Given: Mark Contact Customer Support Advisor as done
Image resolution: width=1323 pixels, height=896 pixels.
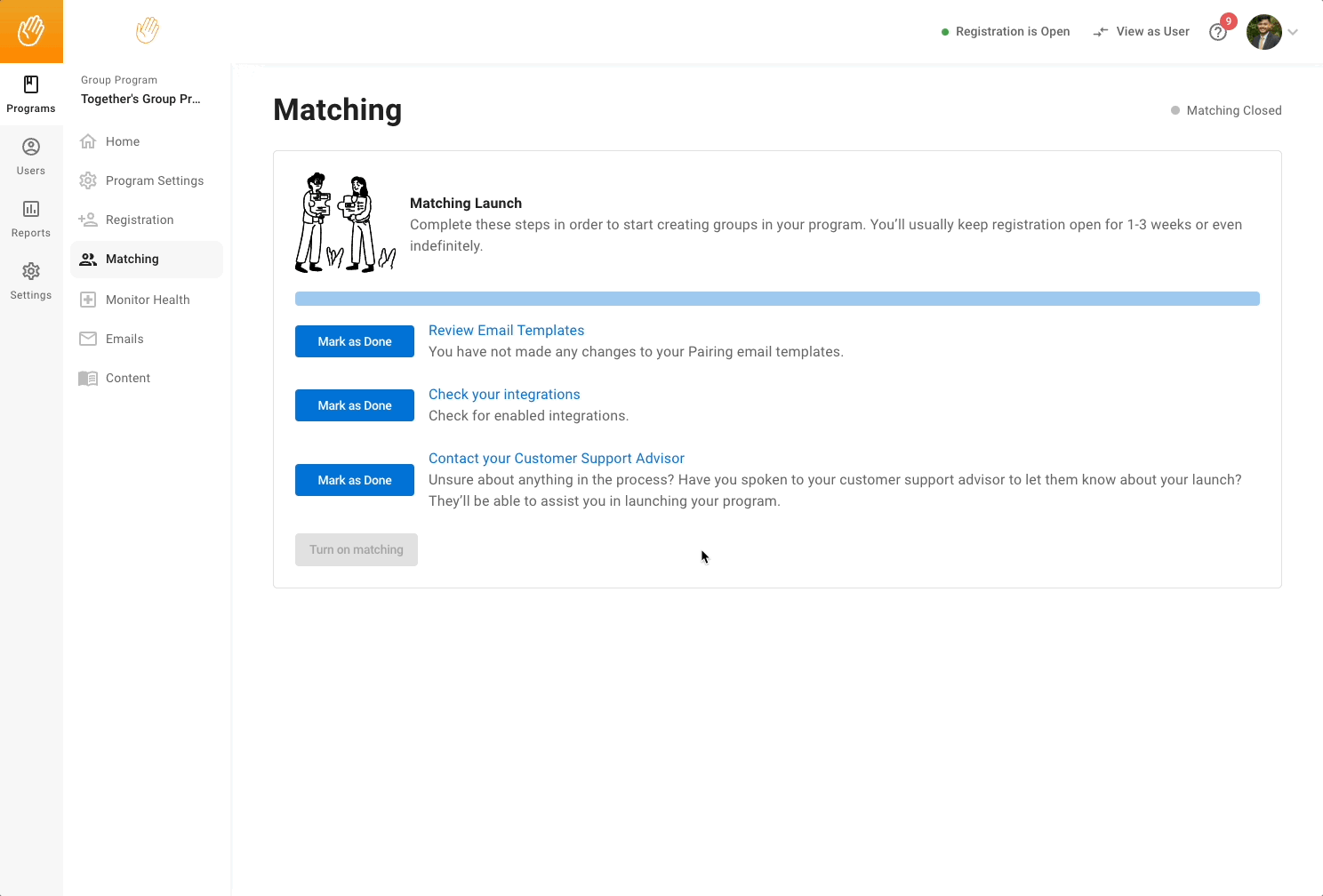Looking at the screenshot, I should [x=355, y=480].
